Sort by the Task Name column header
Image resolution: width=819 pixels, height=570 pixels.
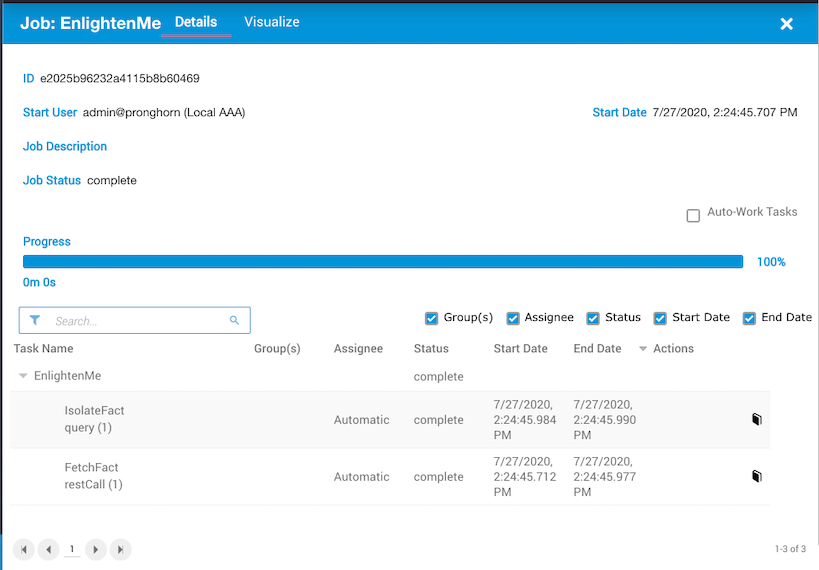pyautogui.click(x=43, y=348)
